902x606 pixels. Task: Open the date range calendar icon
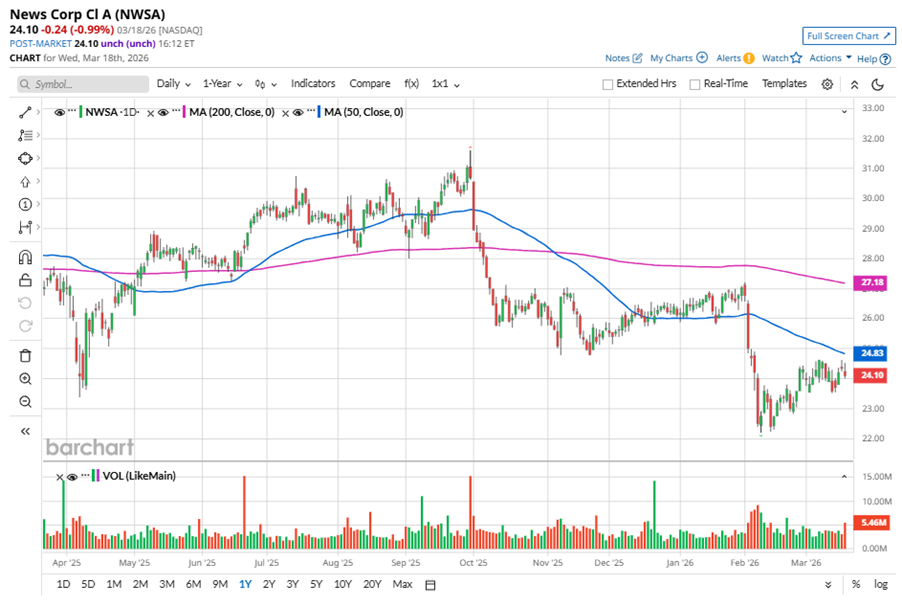click(x=430, y=585)
